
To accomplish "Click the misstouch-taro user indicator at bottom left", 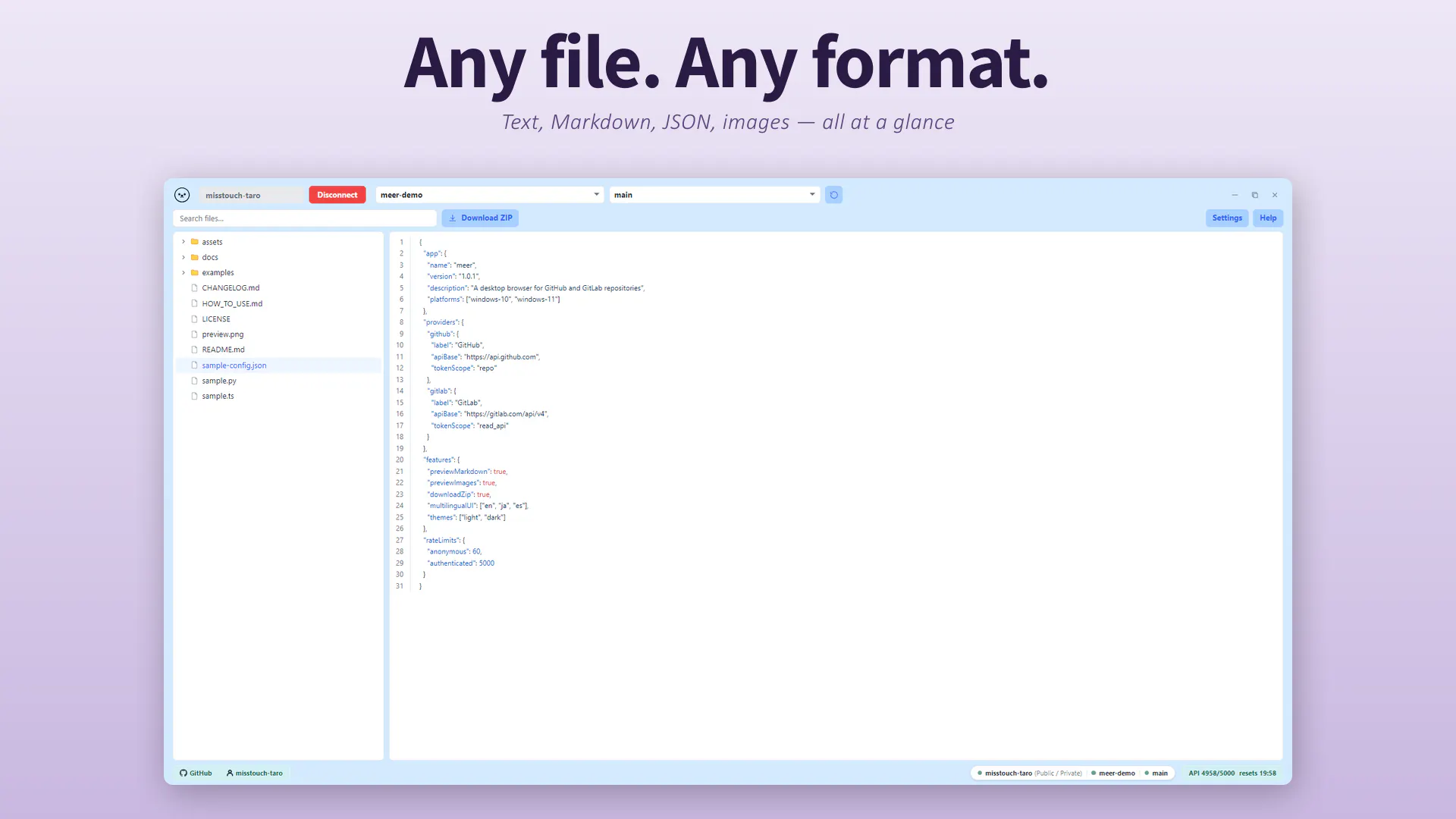I will point(254,773).
